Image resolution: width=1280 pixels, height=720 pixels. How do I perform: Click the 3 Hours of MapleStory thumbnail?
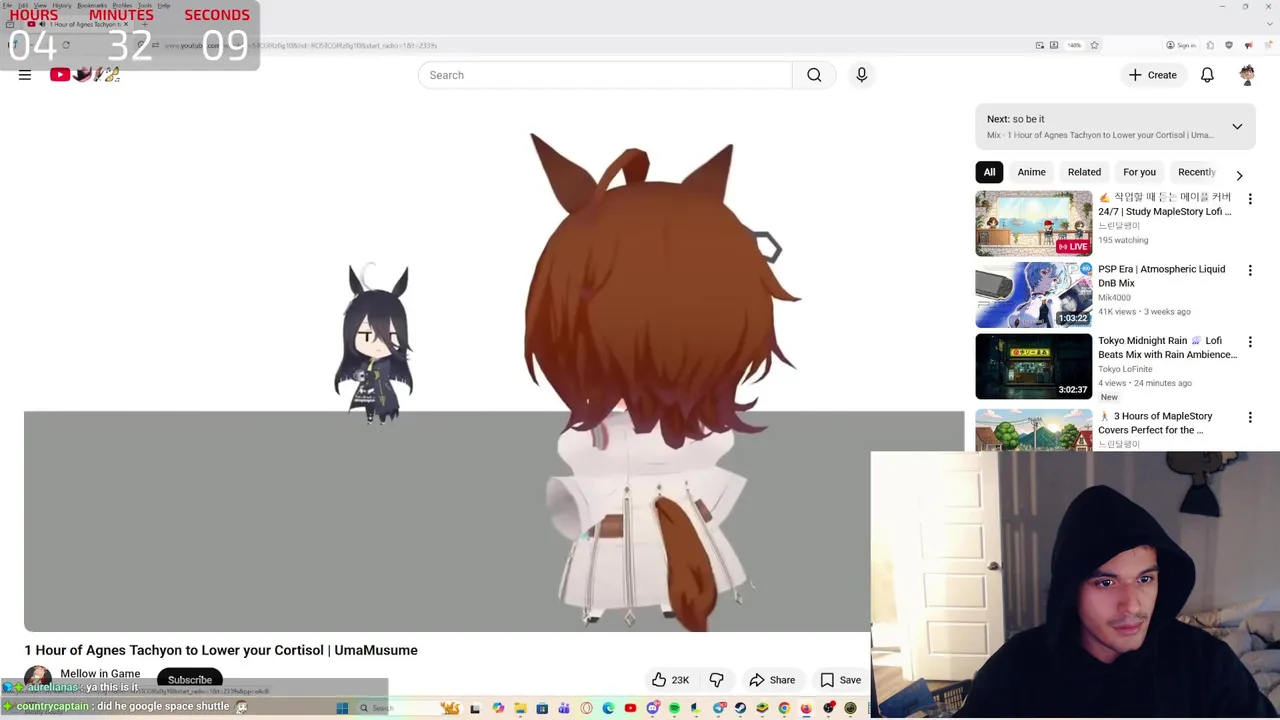click(x=1034, y=430)
